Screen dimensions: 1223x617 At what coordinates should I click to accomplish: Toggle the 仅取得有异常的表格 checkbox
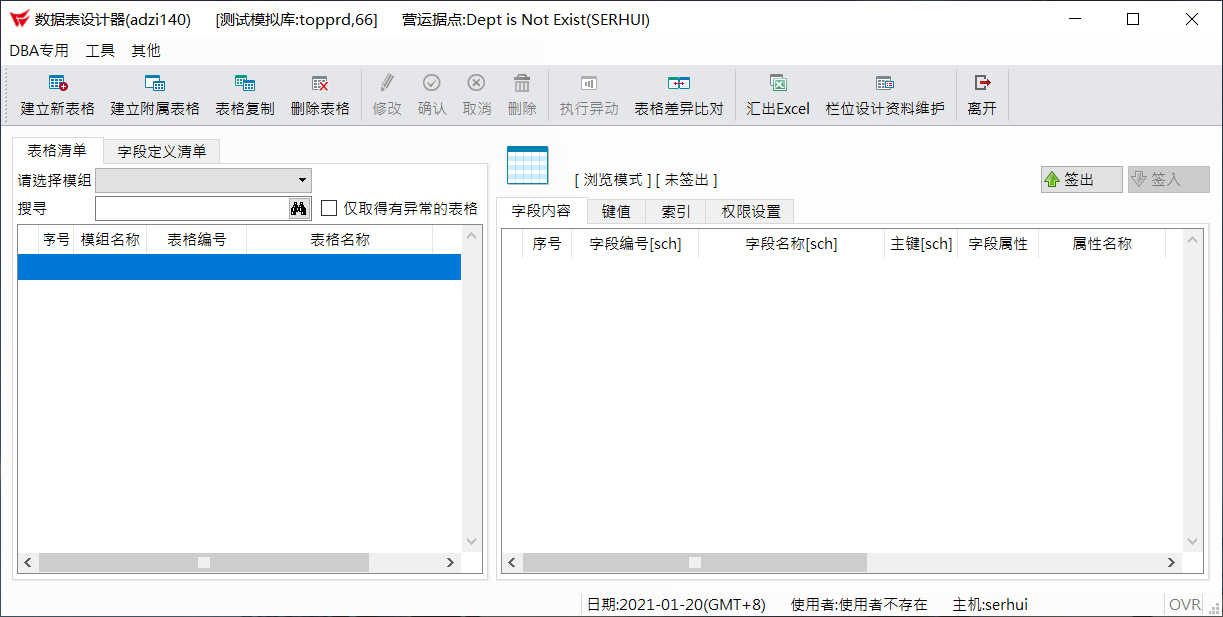click(x=329, y=208)
